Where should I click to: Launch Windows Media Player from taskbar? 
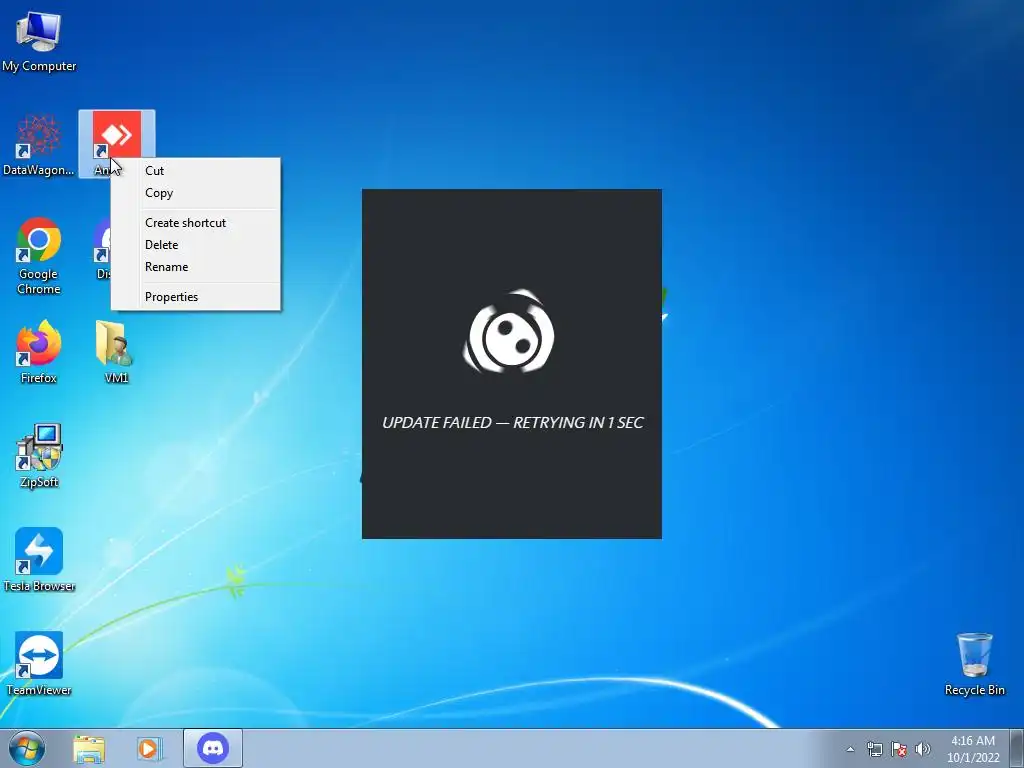[x=149, y=749]
